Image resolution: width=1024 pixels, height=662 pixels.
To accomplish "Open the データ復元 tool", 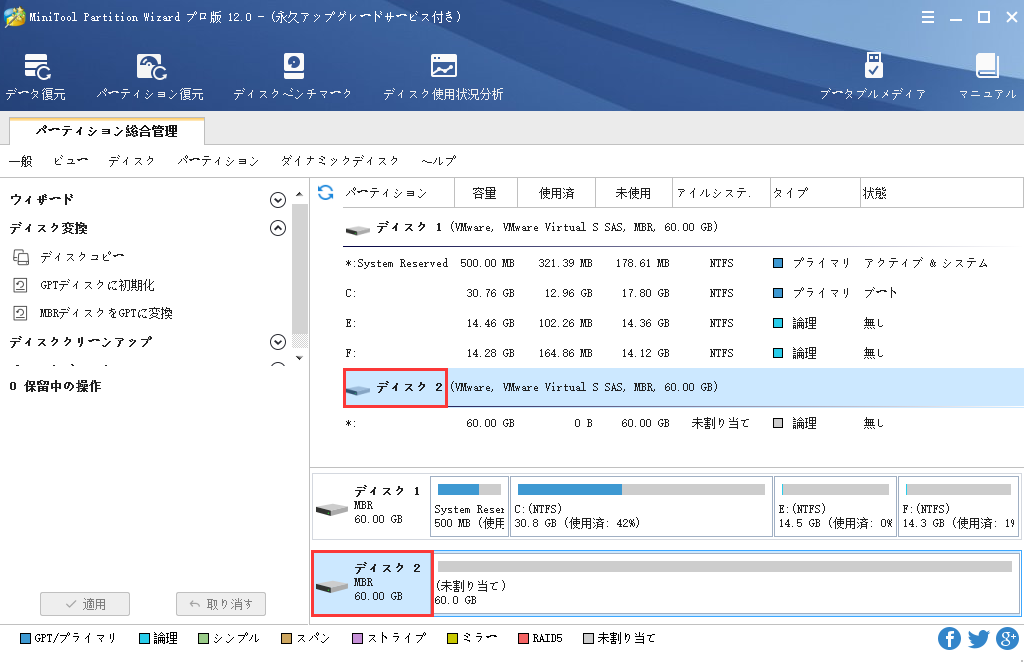I will [x=36, y=77].
